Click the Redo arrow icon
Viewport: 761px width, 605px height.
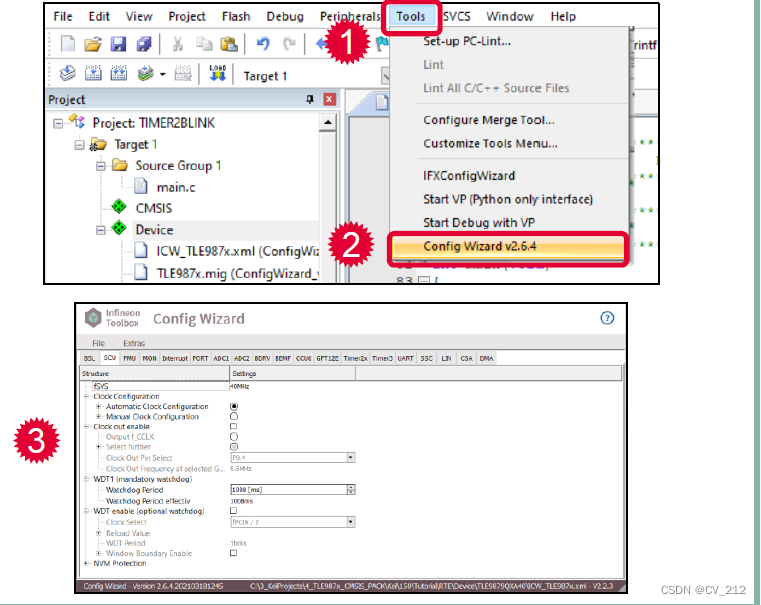289,44
